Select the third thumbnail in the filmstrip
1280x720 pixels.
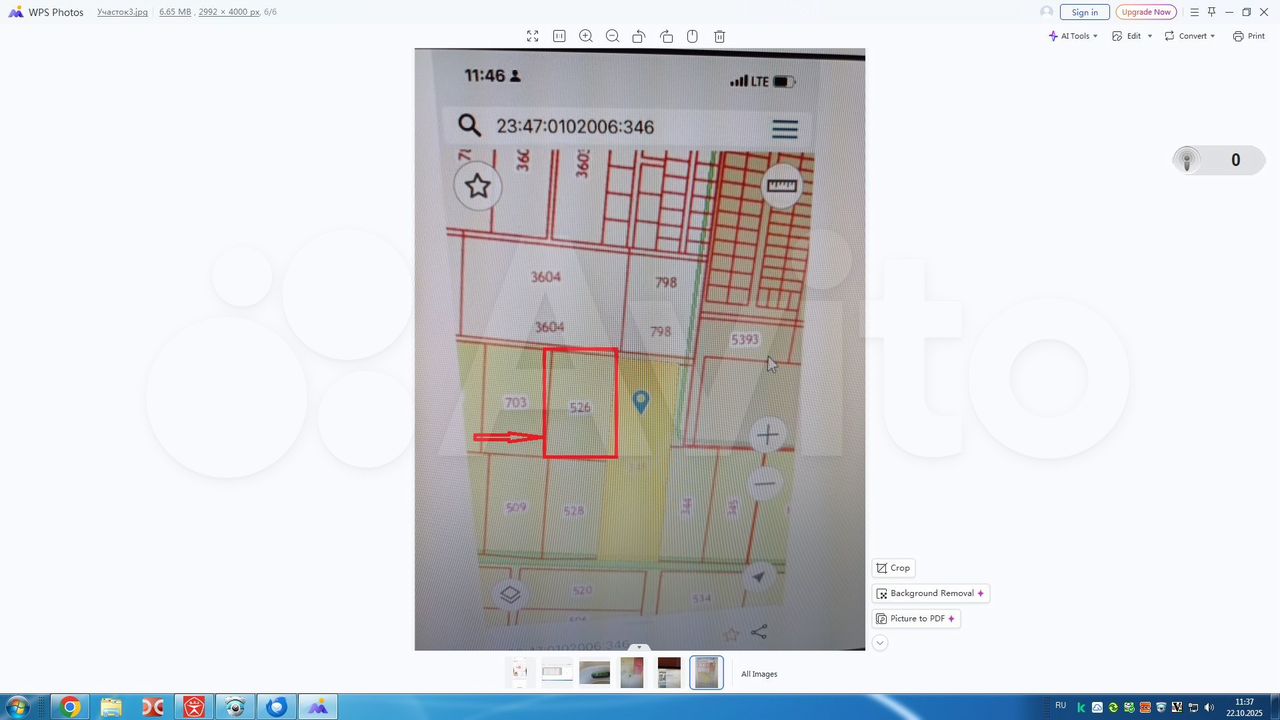point(594,673)
